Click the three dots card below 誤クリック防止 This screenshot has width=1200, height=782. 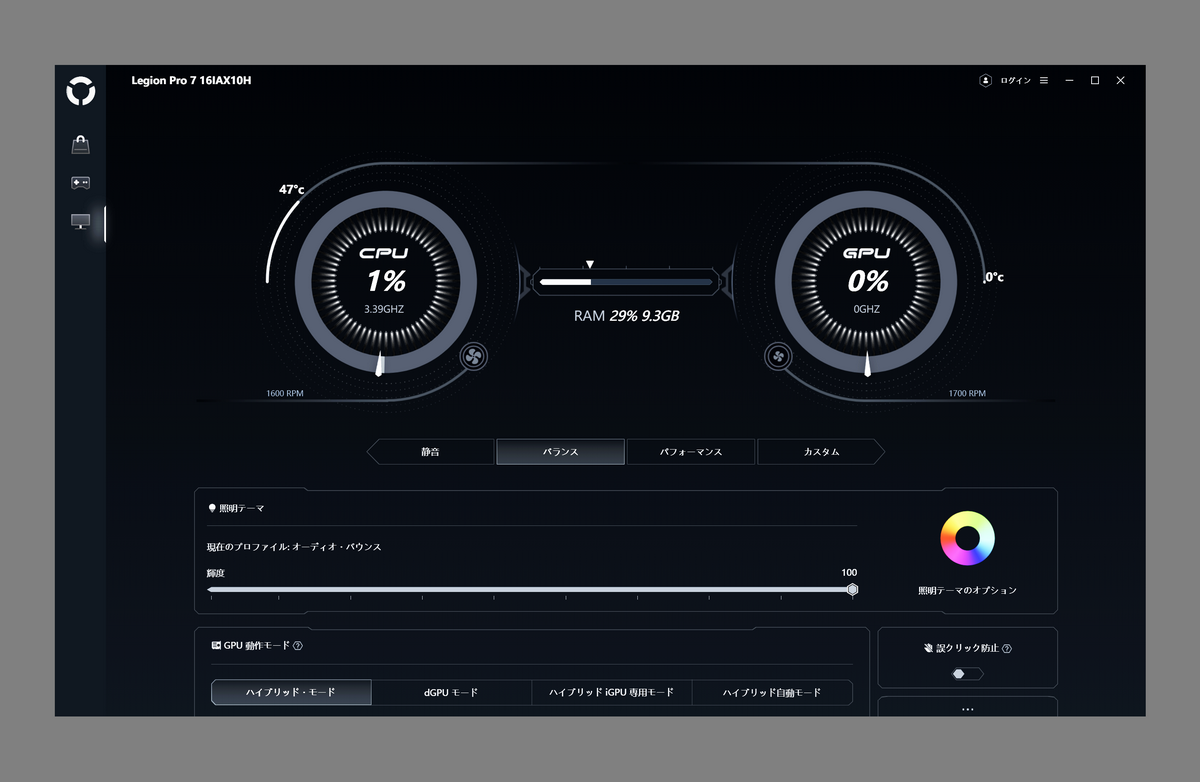[x=967, y=708]
